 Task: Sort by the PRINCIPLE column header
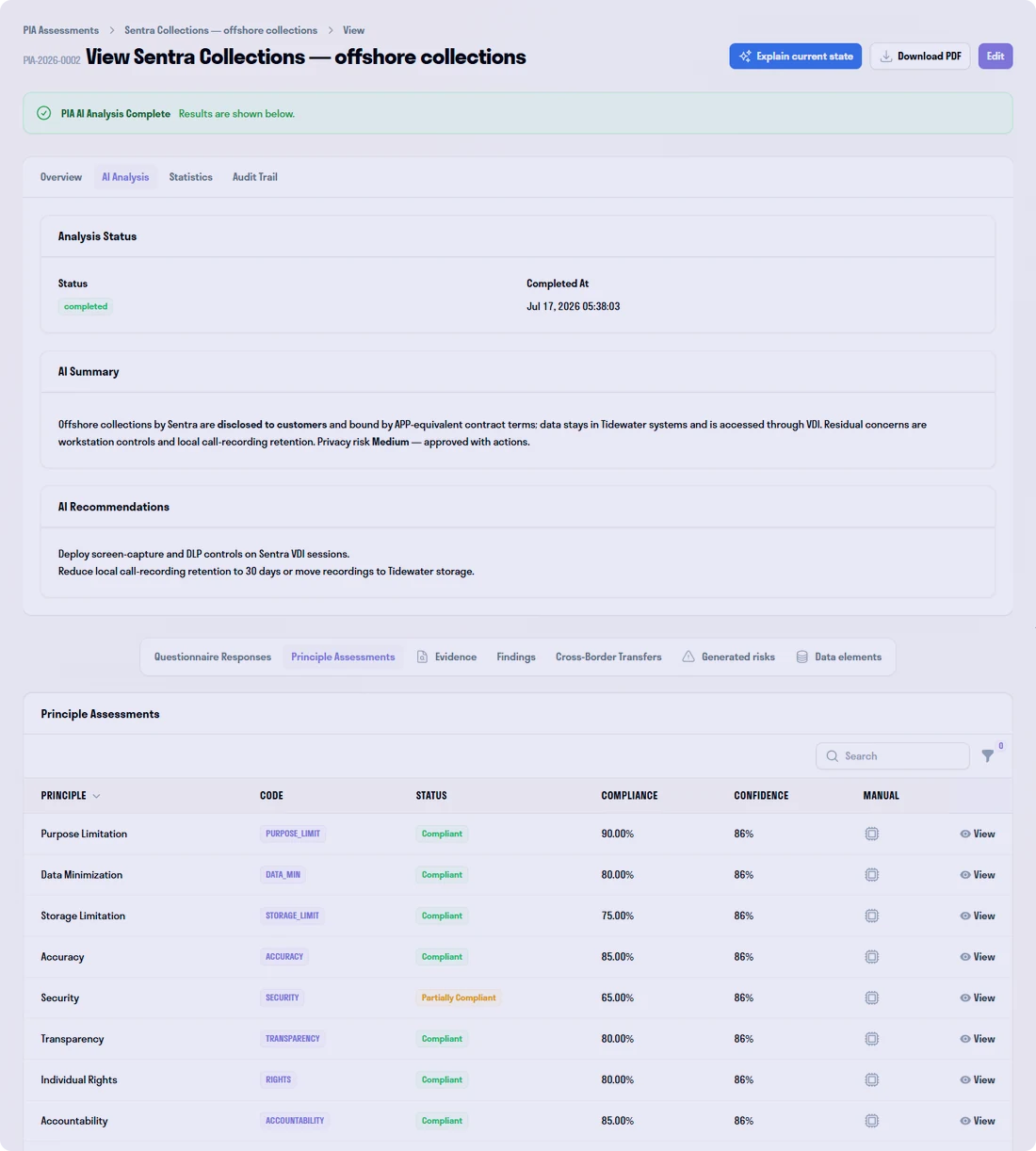click(71, 796)
